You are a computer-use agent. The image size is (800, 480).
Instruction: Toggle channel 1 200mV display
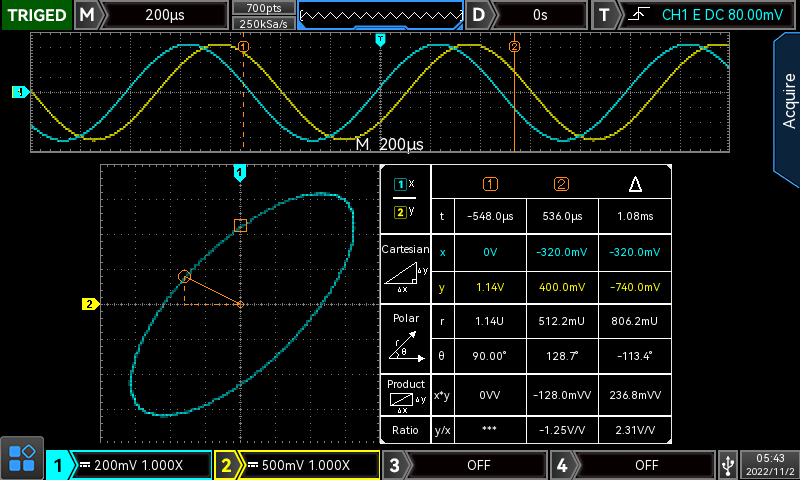[x=140, y=465]
